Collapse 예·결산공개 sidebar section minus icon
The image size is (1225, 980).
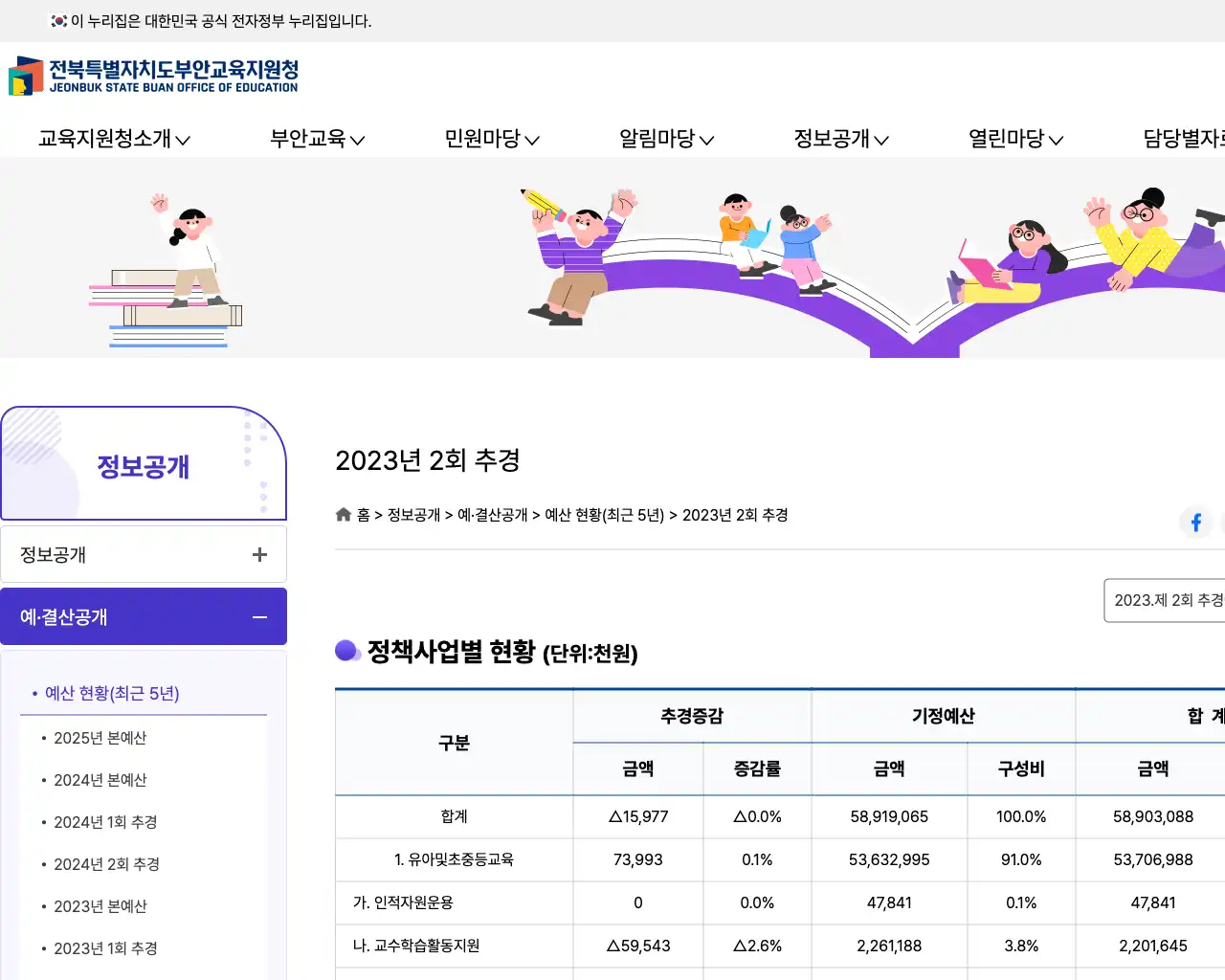[x=259, y=617]
